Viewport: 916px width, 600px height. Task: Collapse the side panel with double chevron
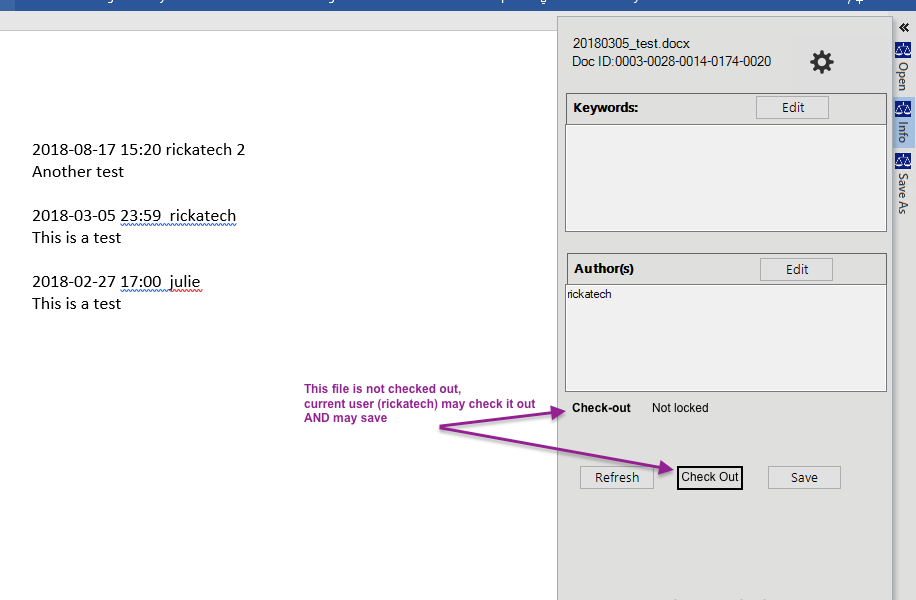(904, 27)
